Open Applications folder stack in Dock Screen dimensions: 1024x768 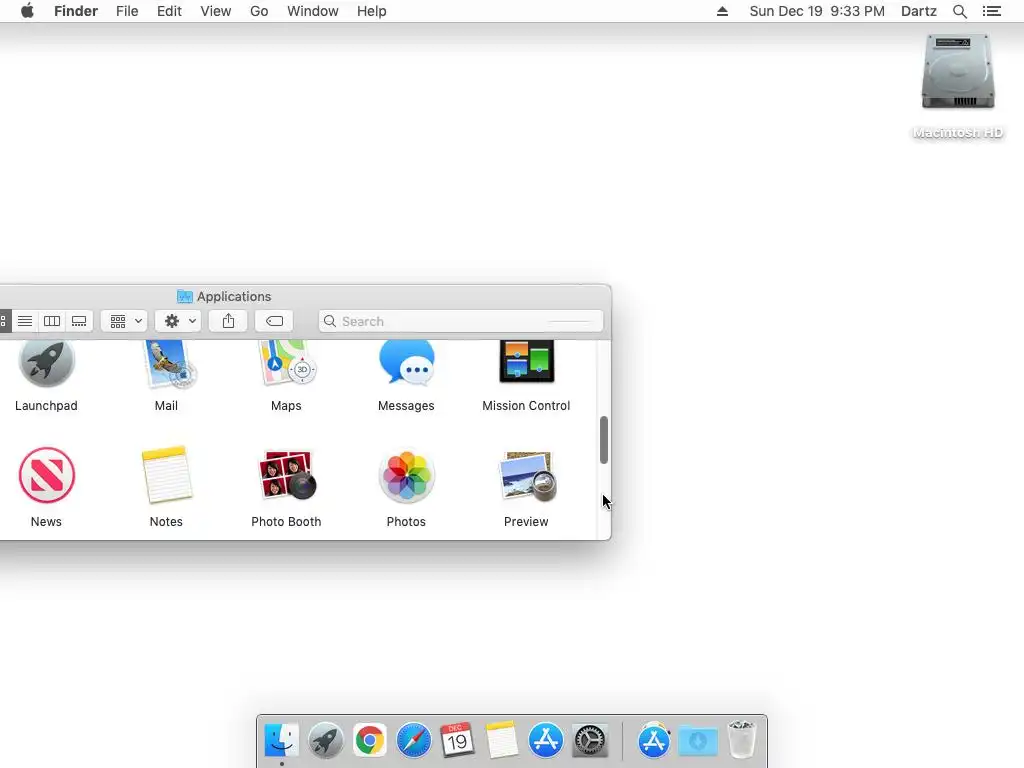point(654,740)
